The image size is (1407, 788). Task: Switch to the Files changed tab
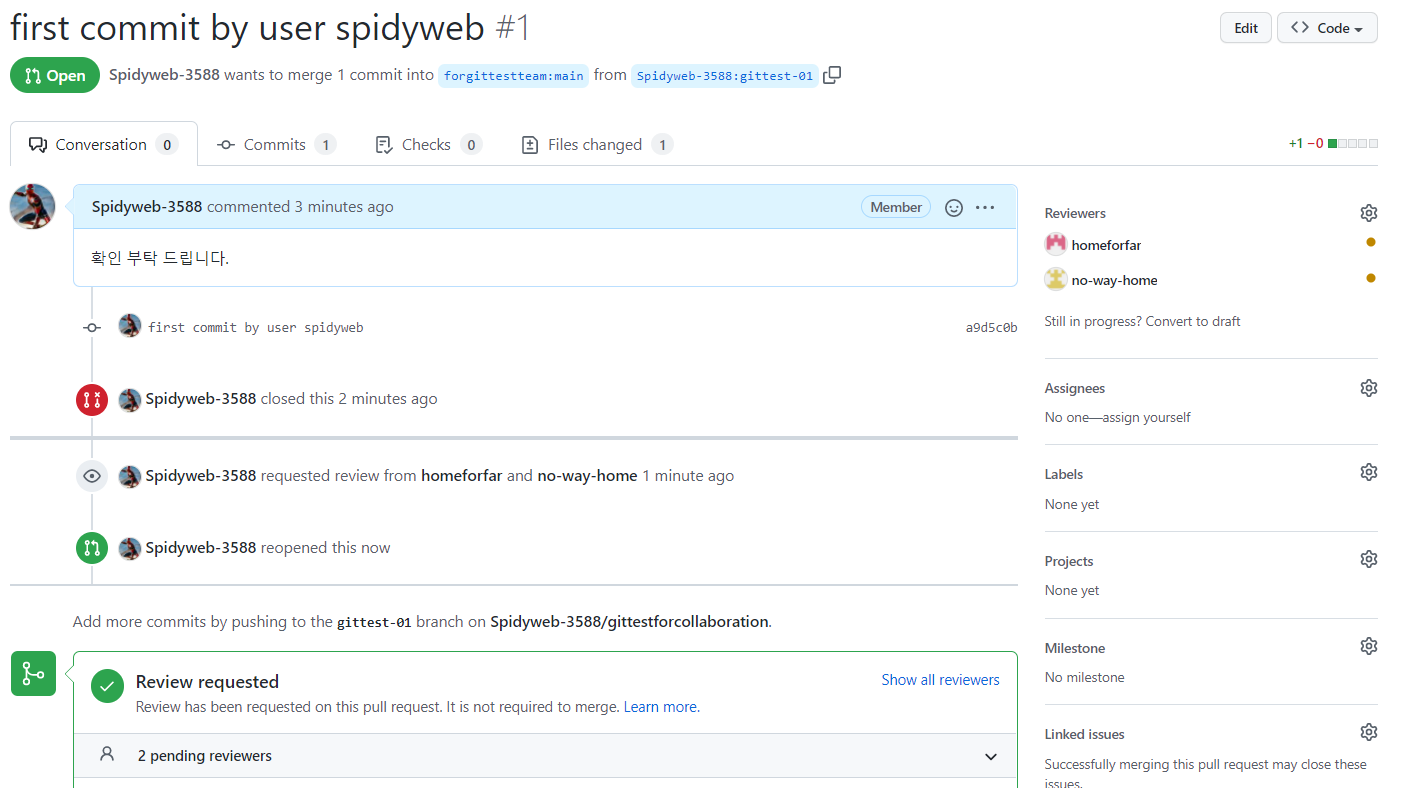pyautogui.click(x=597, y=144)
